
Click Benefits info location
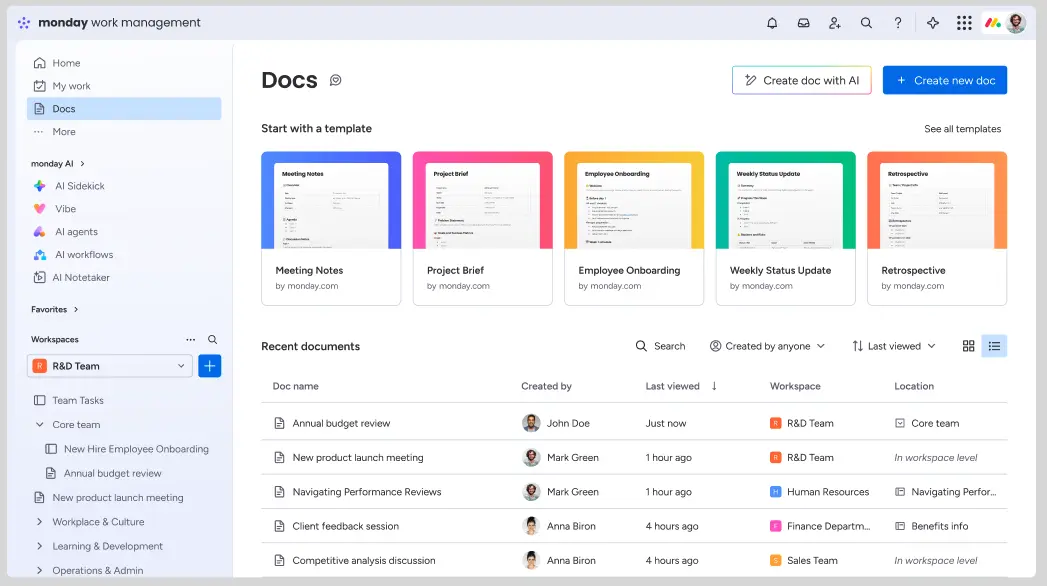(x=931, y=526)
